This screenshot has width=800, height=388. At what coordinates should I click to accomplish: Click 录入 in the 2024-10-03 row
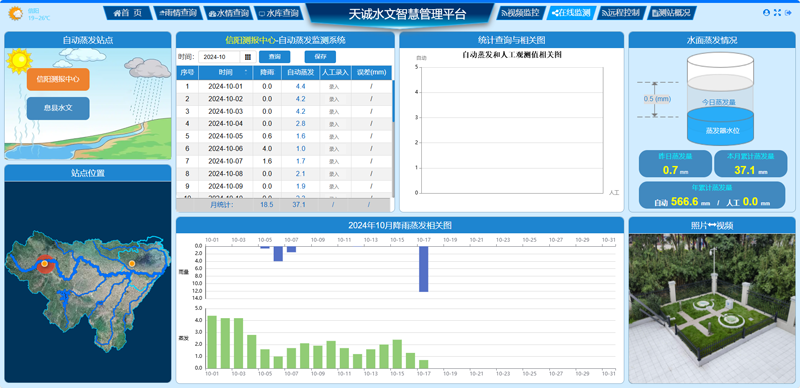(x=334, y=112)
